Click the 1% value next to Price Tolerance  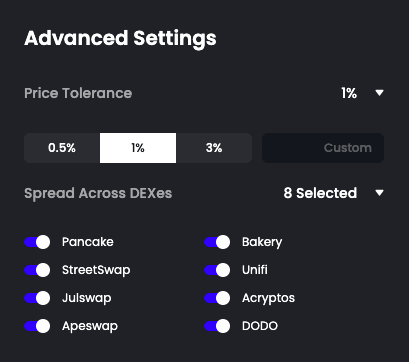[349, 93]
